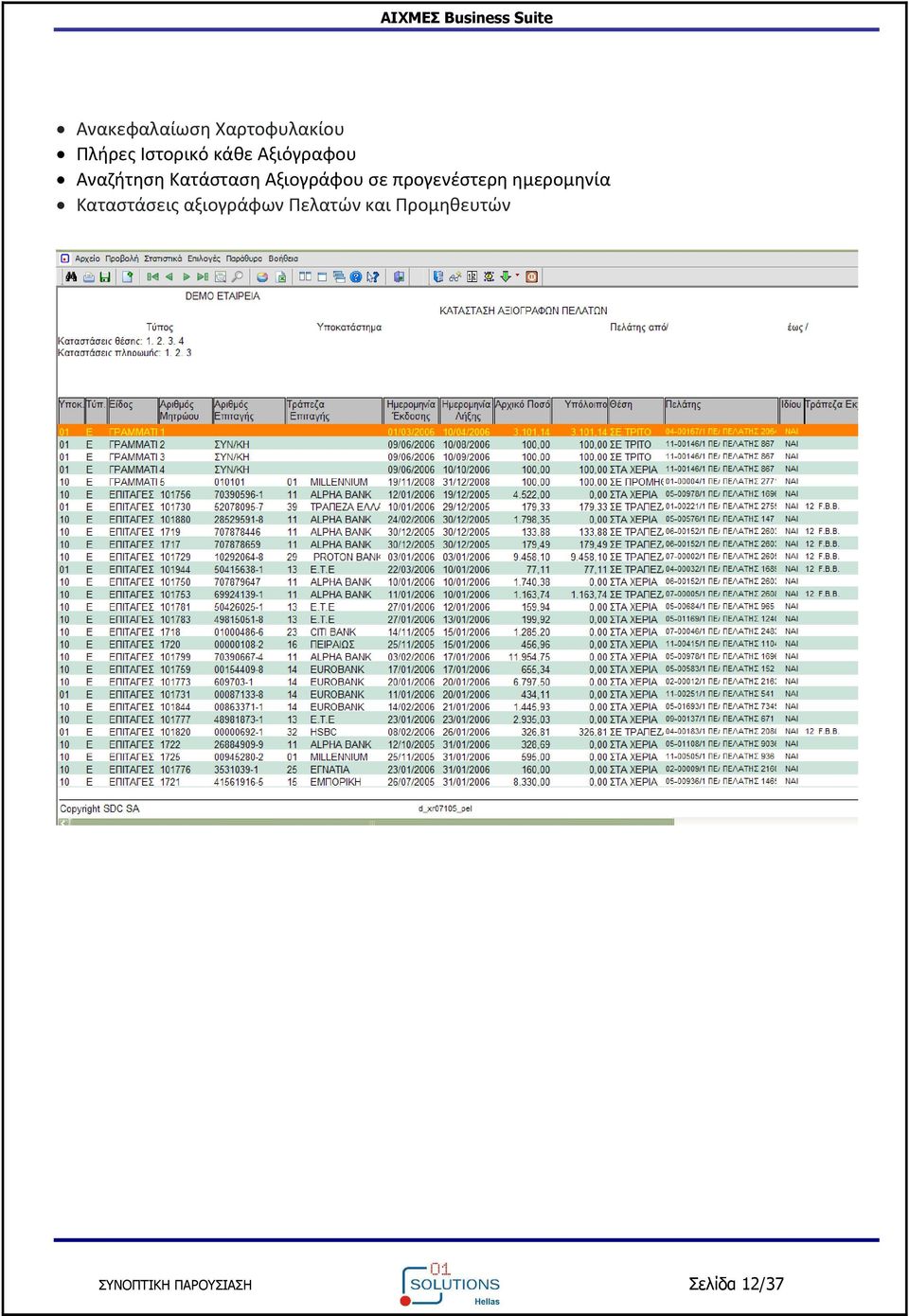Click the PROTON BANK cell
The width and height of the screenshot is (909, 1316).
(347, 557)
